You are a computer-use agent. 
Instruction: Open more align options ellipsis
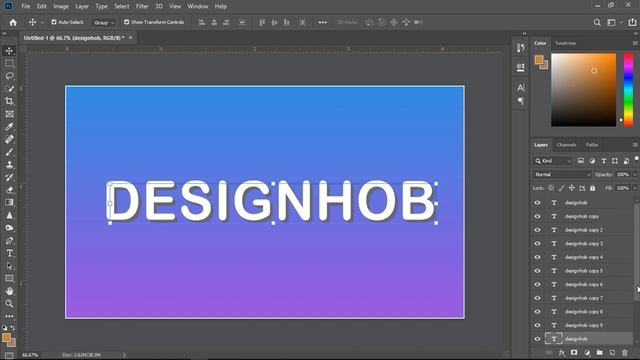coord(322,22)
